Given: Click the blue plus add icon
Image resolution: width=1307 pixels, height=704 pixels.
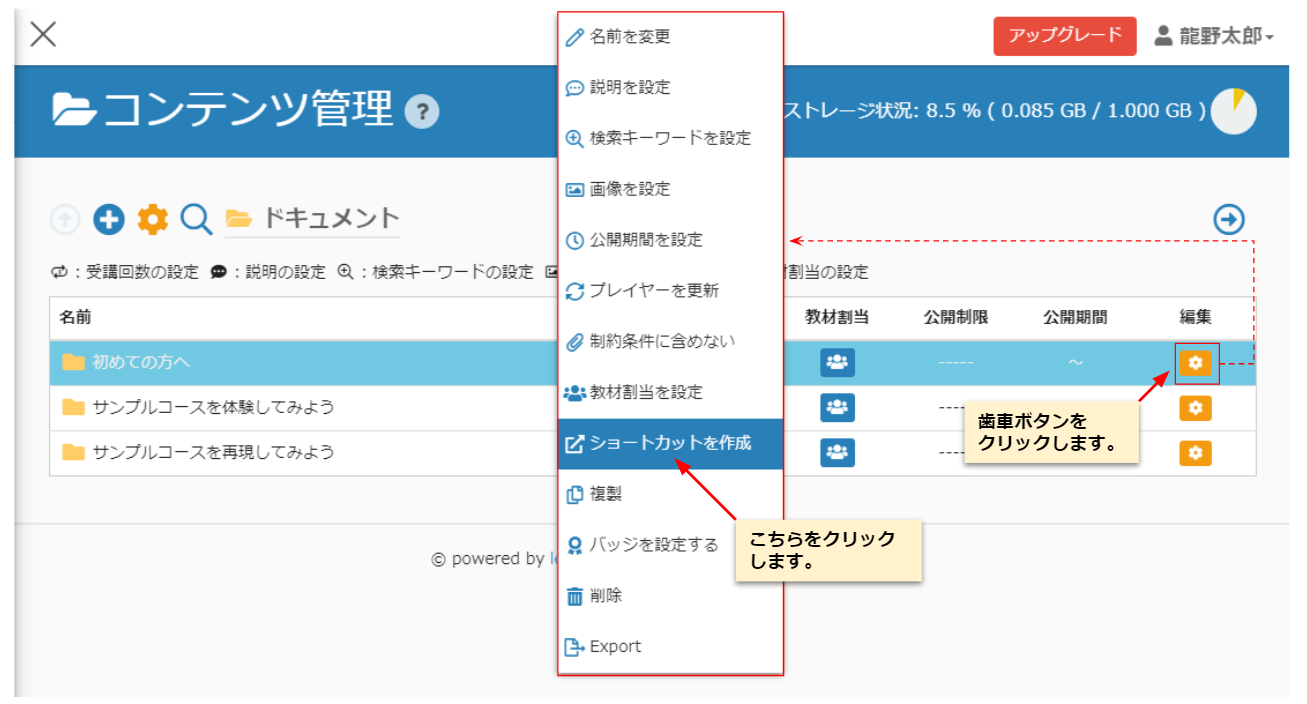Looking at the screenshot, I should pyautogui.click(x=109, y=219).
